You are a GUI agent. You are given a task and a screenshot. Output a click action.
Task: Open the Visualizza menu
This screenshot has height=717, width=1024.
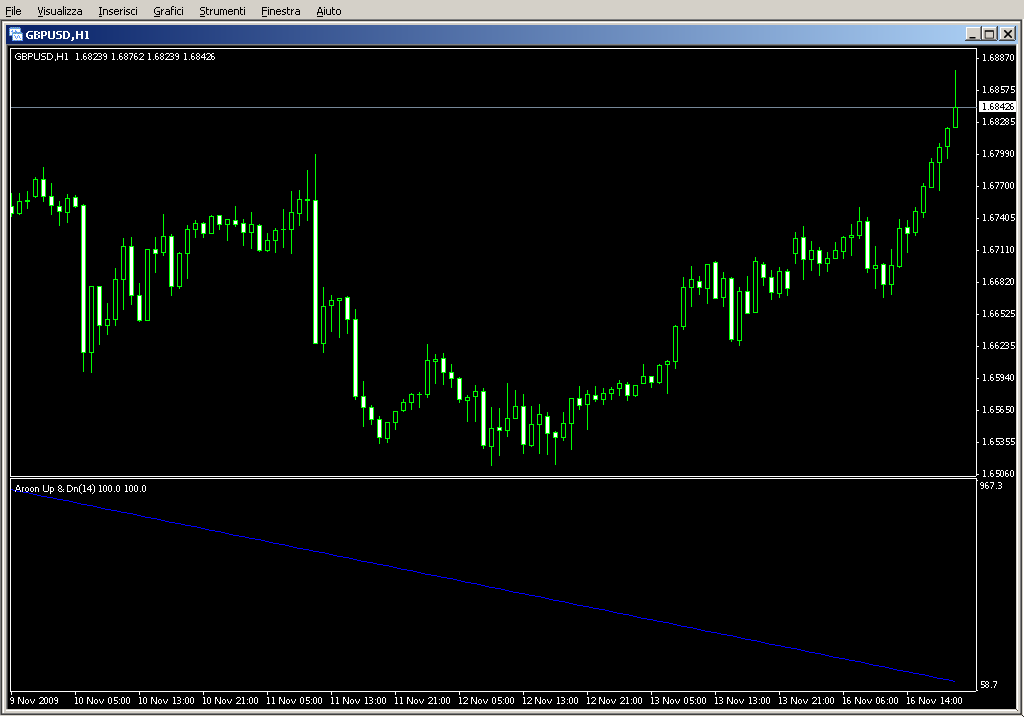tap(59, 11)
